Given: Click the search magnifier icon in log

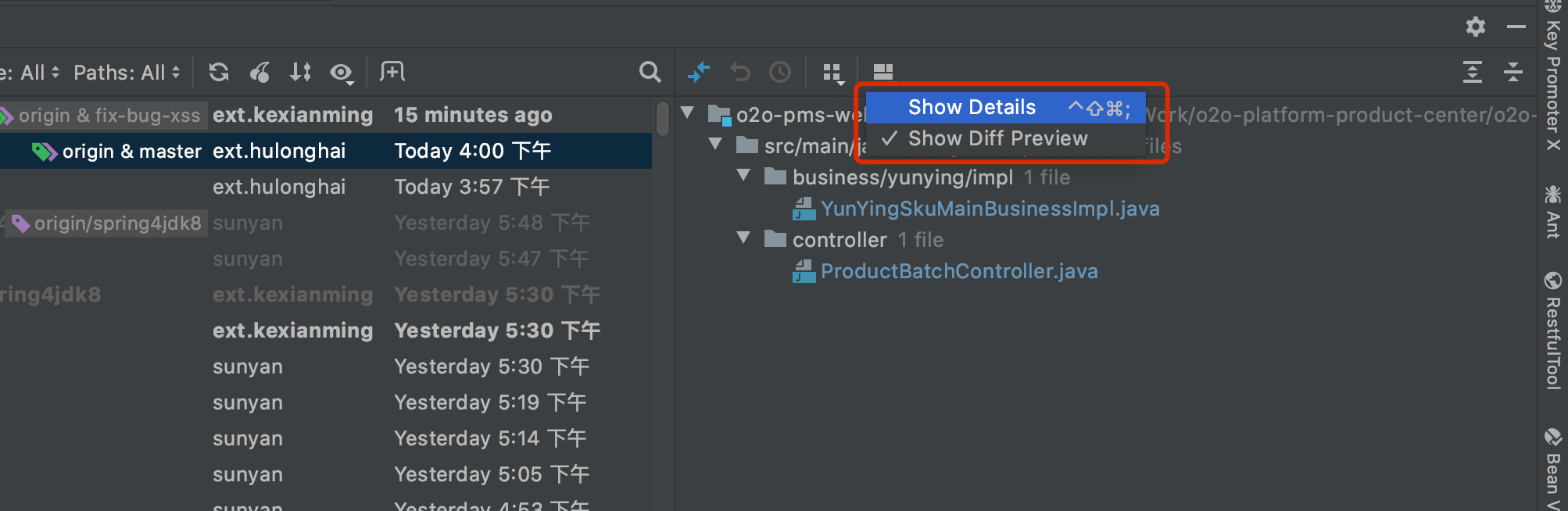Looking at the screenshot, I should pos(650,73).
